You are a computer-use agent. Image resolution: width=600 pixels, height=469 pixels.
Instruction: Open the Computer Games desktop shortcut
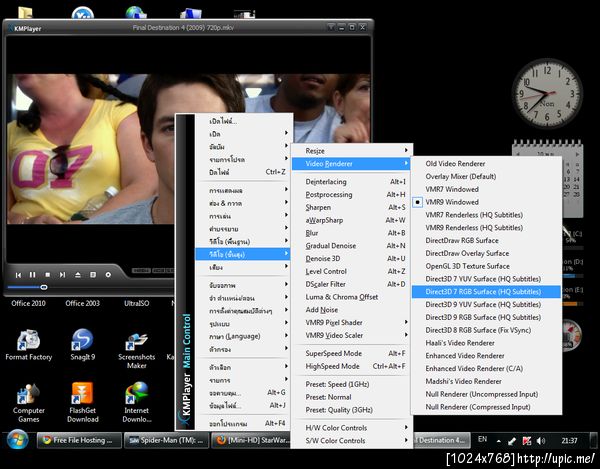click(x=28, y=402)
